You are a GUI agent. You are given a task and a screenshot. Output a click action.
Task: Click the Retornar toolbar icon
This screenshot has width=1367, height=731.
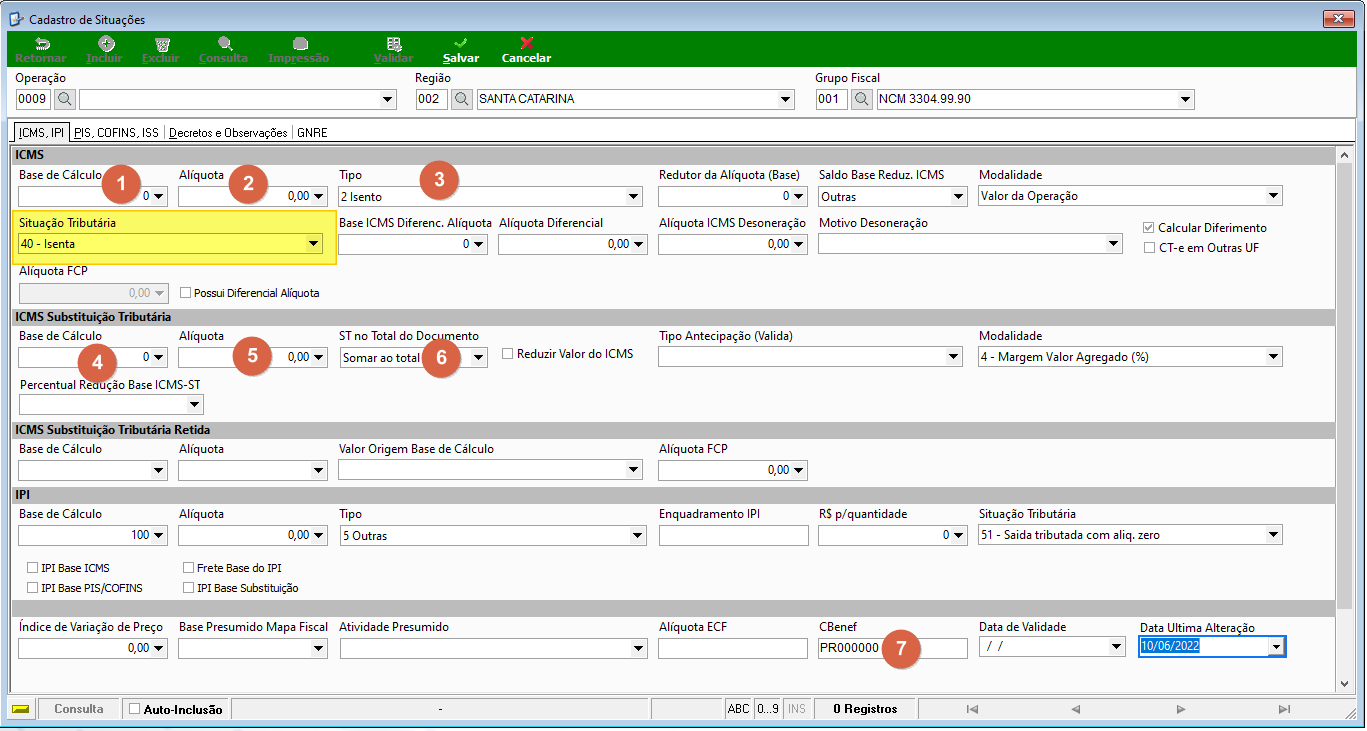[x=43, y=44]
